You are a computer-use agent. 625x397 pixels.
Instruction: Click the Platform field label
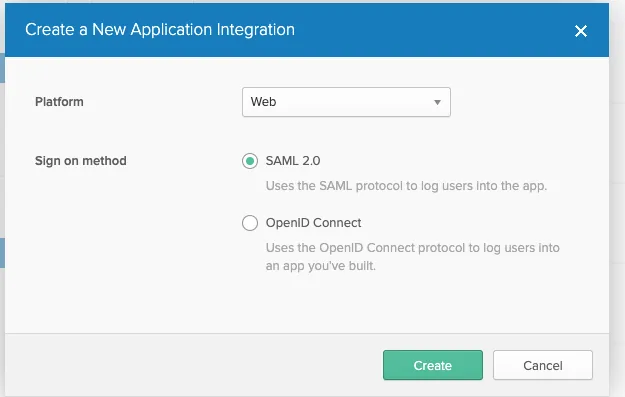click(x=59, y=102)
